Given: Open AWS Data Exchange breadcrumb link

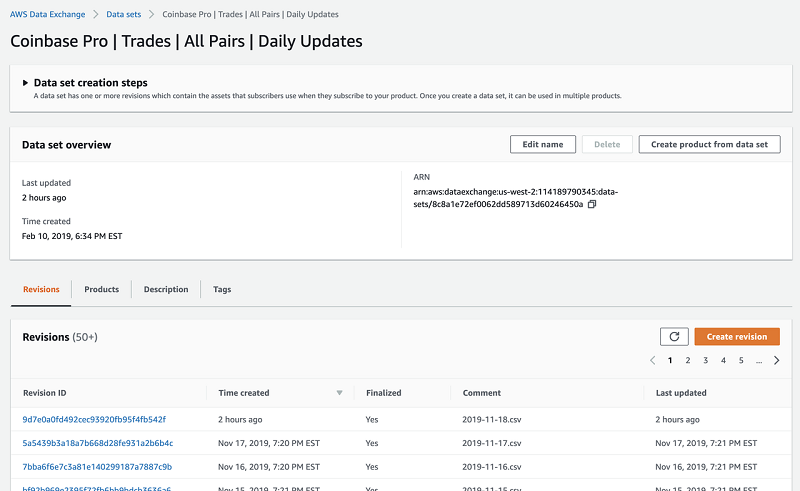Looking at the screenshot, I should 47,14.
